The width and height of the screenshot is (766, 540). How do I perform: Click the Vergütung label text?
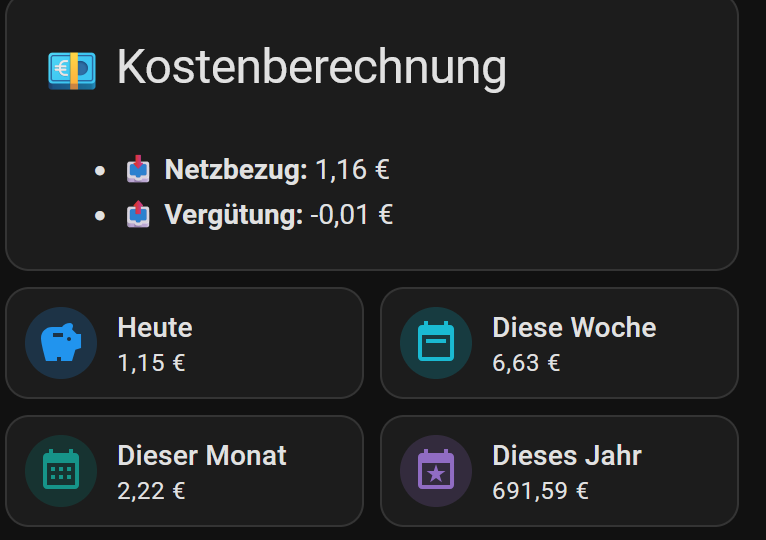click(x=233, y=215)
